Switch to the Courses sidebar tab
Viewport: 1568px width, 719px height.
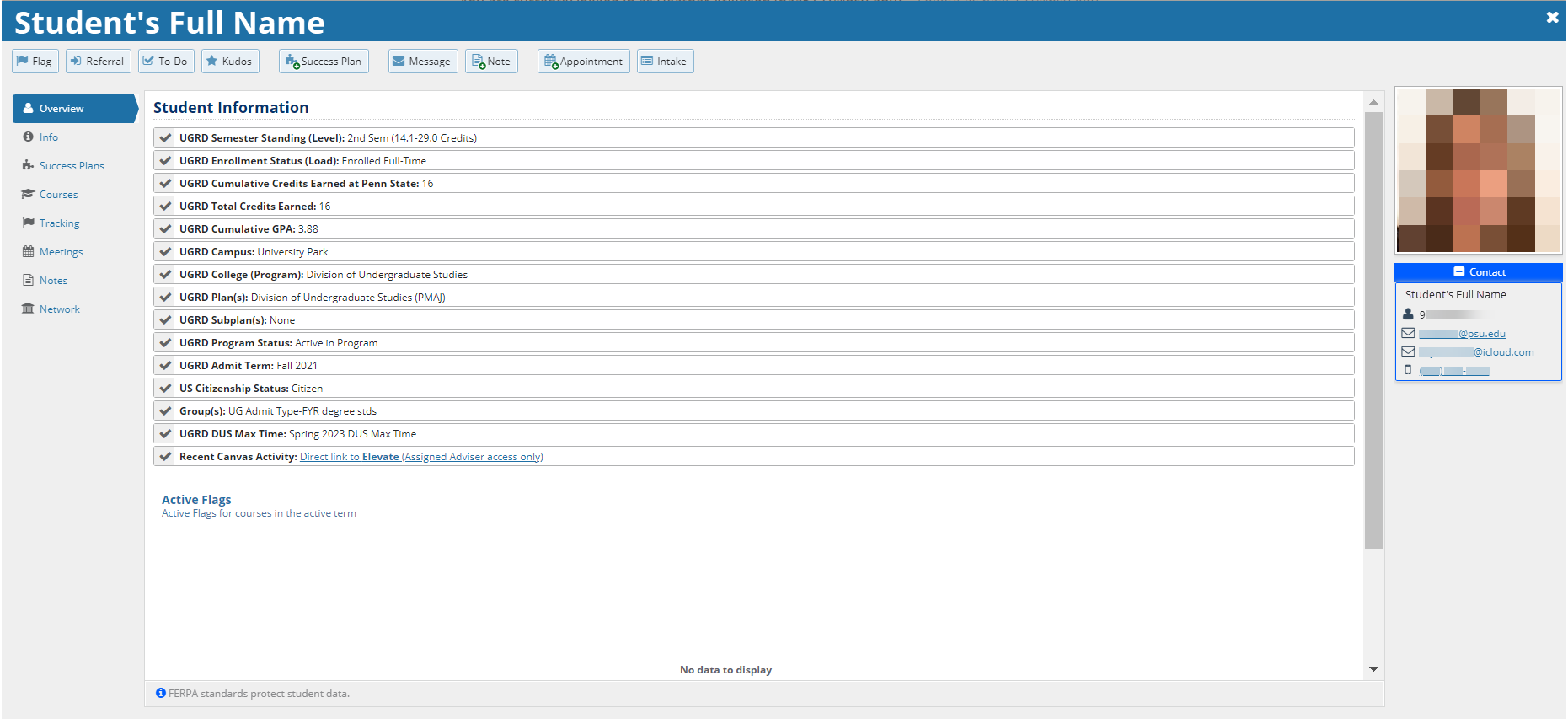click(58, 195)
